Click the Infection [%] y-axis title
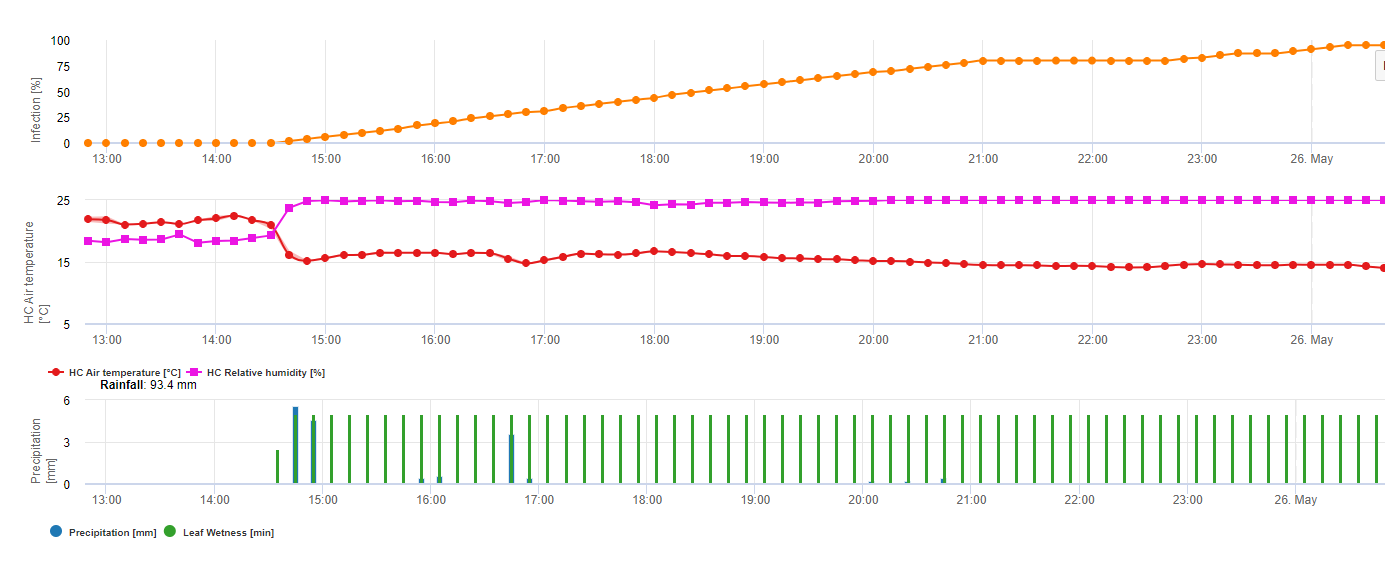This screenshot has height=563, width=1385. pos(36,111)
